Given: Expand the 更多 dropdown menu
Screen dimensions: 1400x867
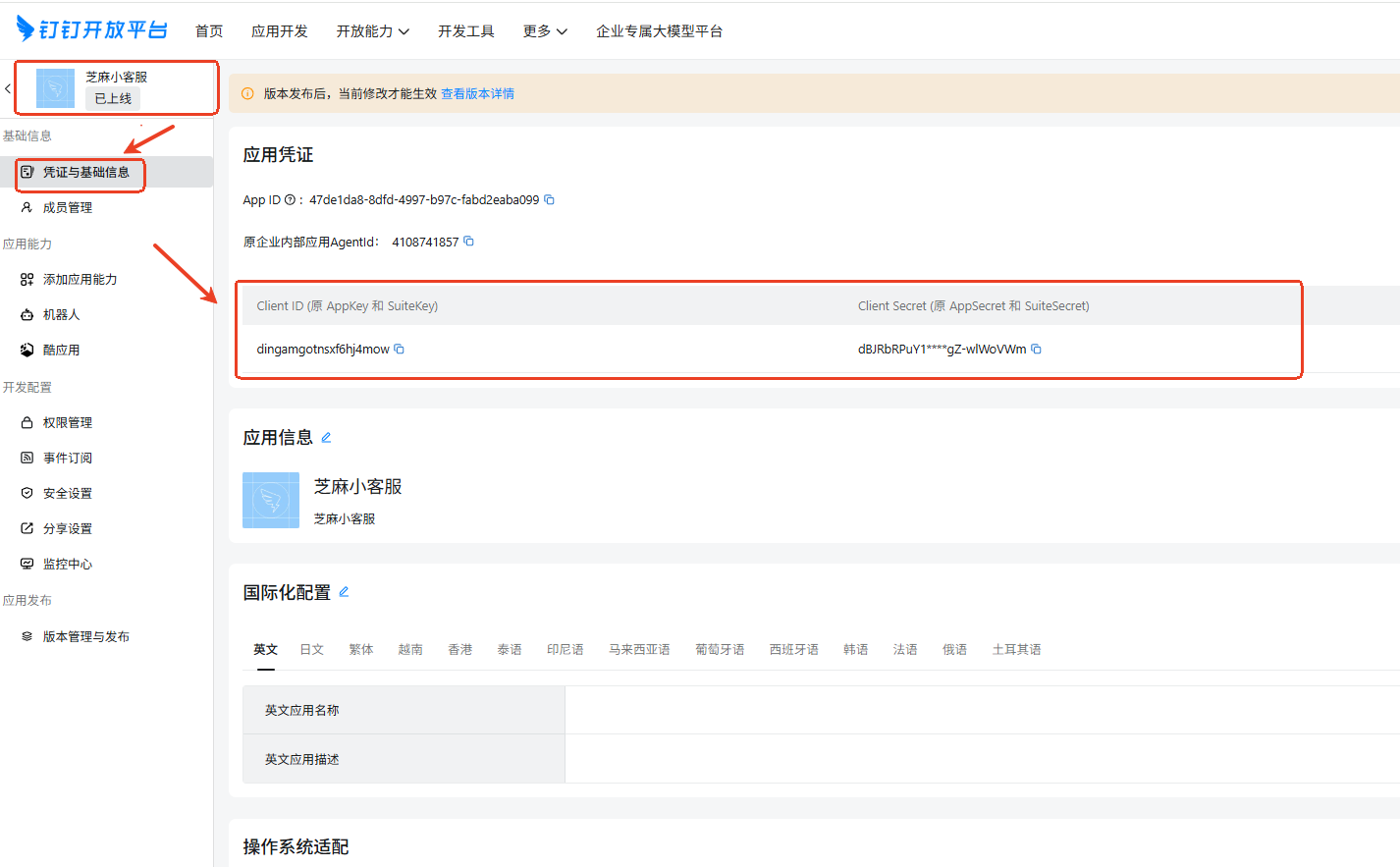Looking at the screenshot, I should (545, 31).
